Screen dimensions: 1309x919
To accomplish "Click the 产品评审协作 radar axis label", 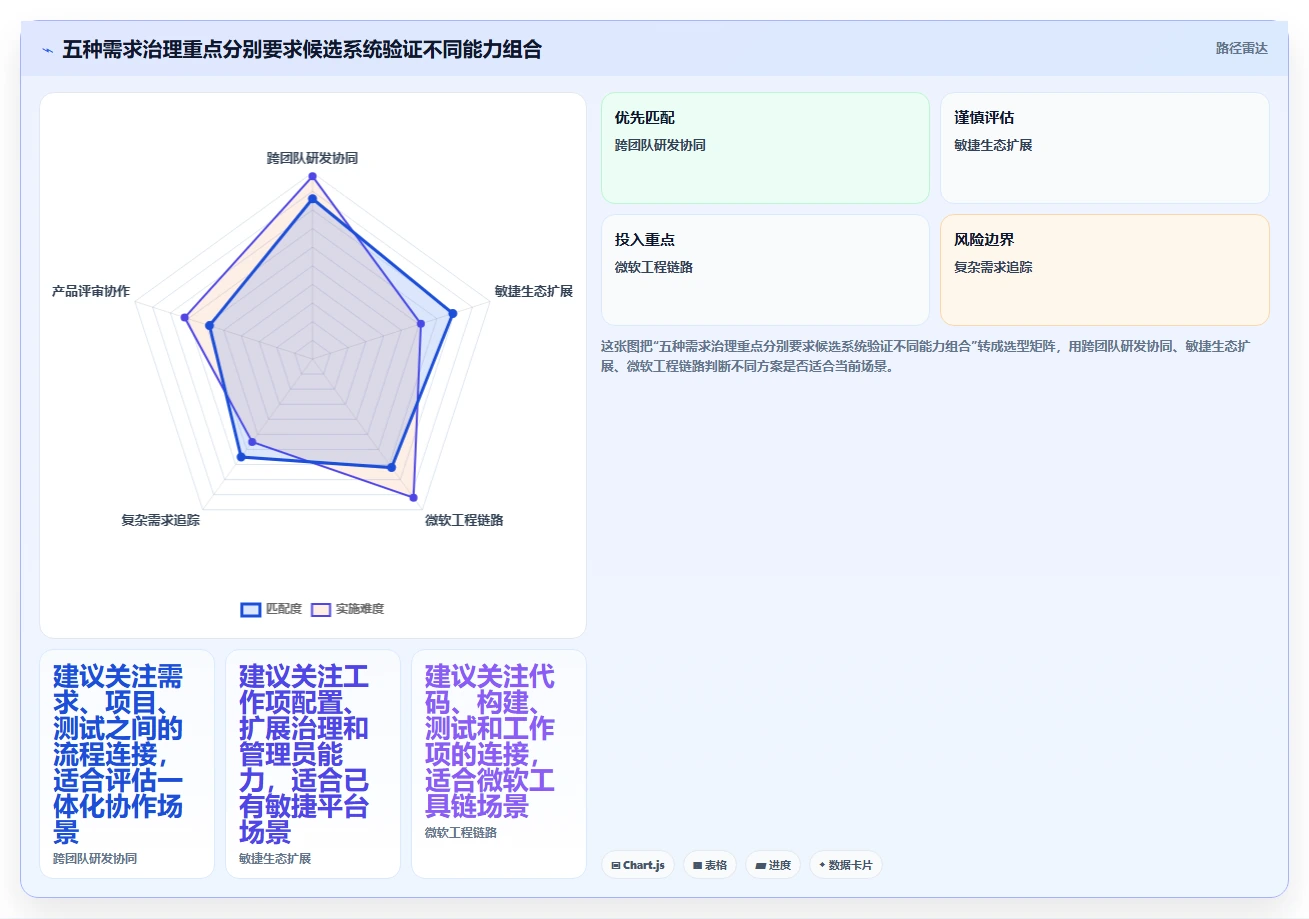I will tap(91, 291).
